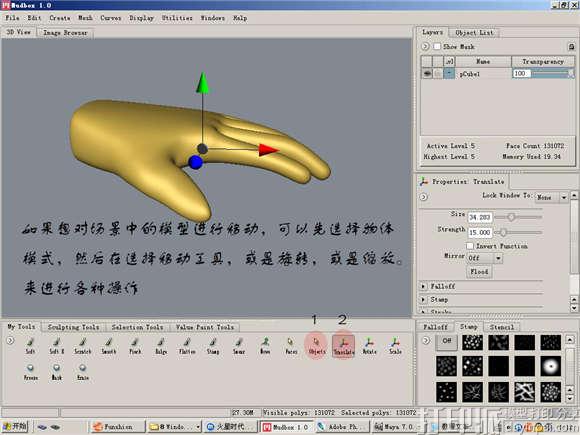This screenshot has width=580, height=435.
Task: Select the Flatten brush tool
Action: 187,346
